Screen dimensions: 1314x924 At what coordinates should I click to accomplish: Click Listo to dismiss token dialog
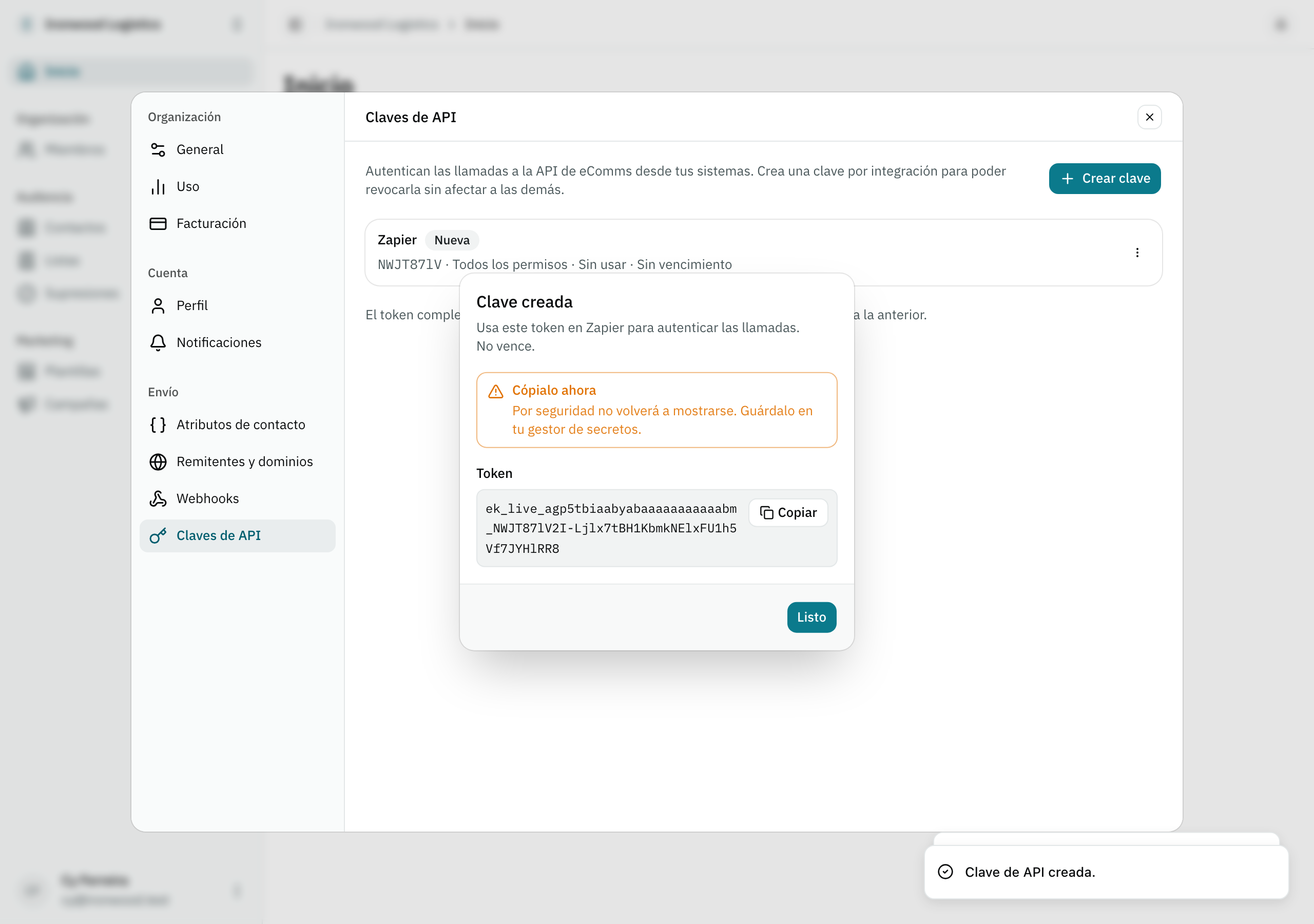pos(811,617)
